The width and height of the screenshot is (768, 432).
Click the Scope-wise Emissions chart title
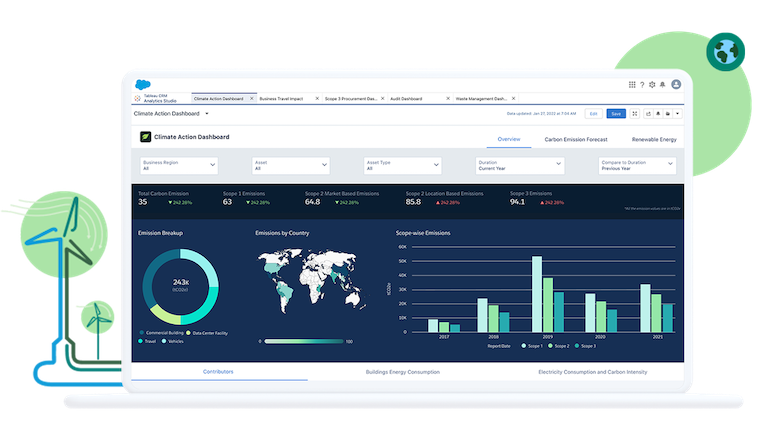423,233
